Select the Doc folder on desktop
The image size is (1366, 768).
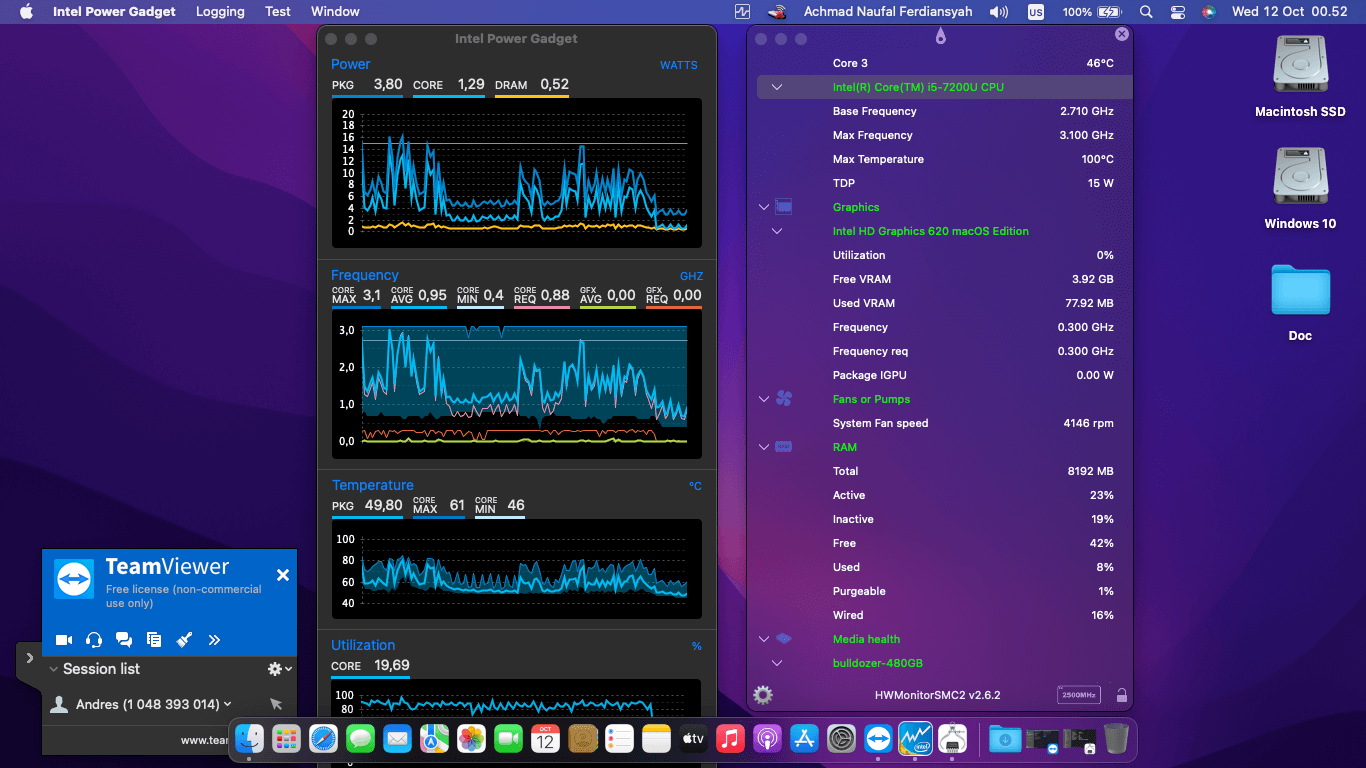[x=1300, y=303]
